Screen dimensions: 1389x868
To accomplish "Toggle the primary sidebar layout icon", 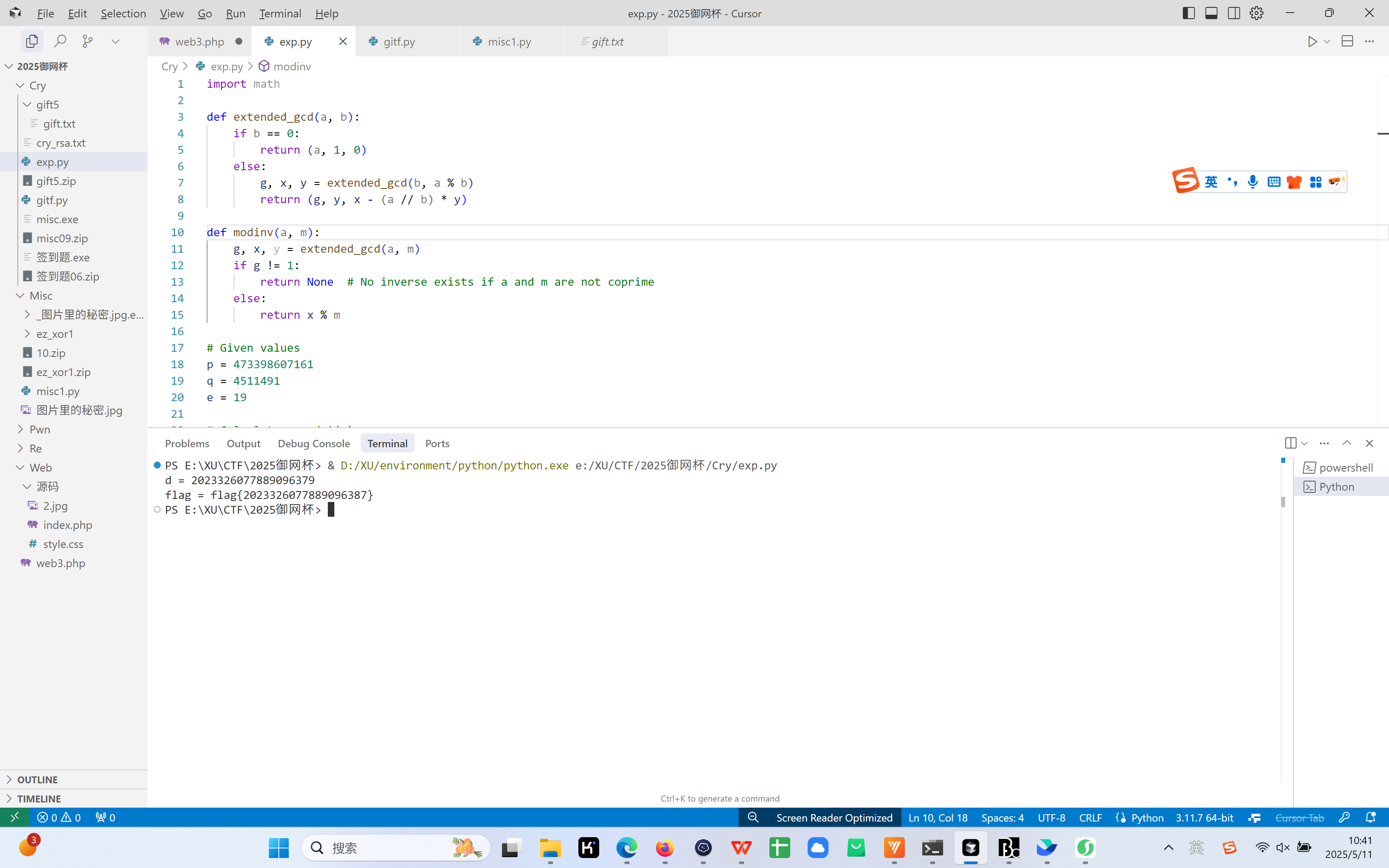I will [1189, 13].
